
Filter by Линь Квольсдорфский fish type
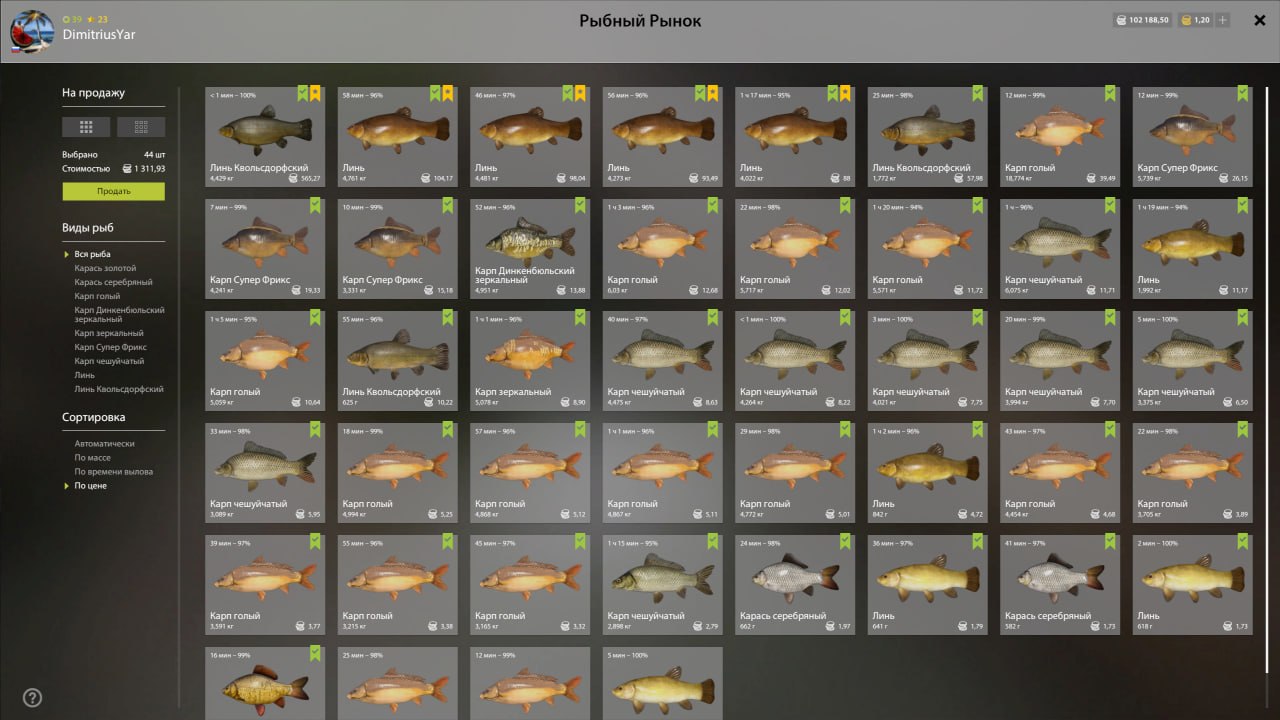(x=118, y=389)
